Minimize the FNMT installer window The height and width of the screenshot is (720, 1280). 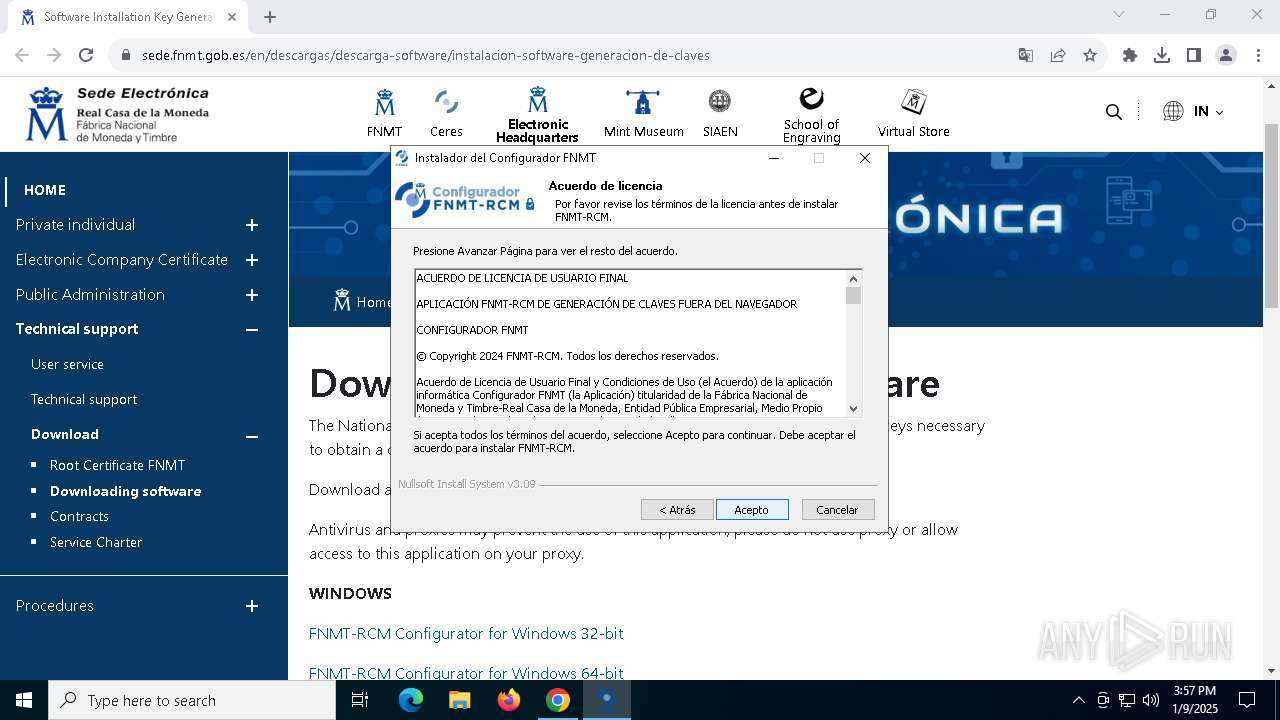click(x=774, y=158)
